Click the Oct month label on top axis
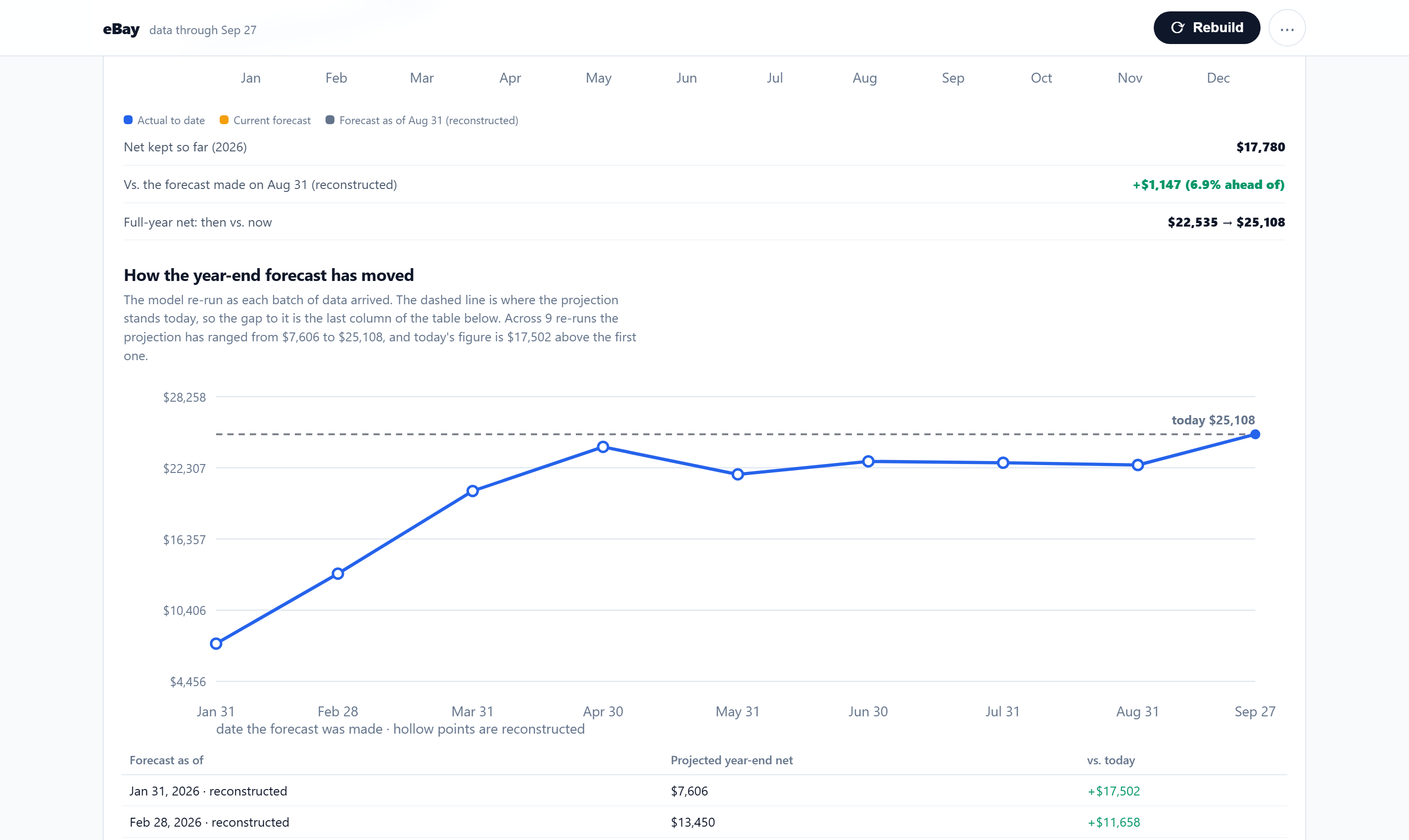Viewport: 1409px width, 840px height. click(1041, 78)
